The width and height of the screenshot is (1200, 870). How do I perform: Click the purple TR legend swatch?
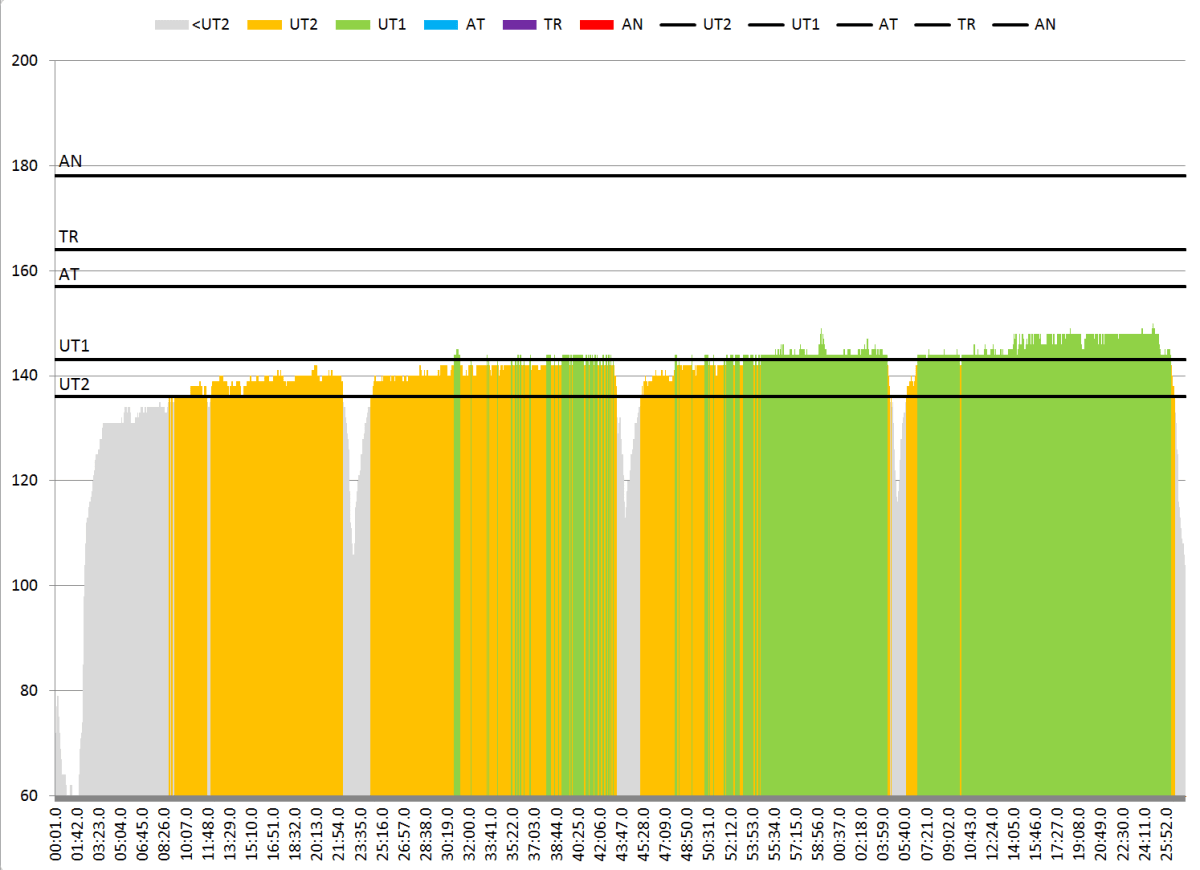[522, 23]
